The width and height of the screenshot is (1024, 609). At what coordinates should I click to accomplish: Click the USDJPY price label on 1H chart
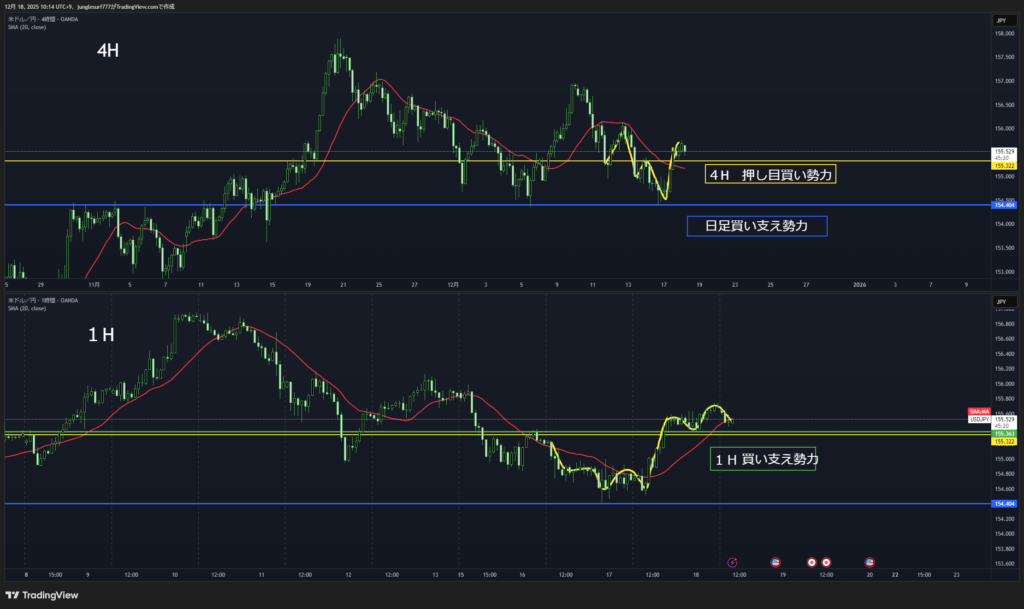979,420
